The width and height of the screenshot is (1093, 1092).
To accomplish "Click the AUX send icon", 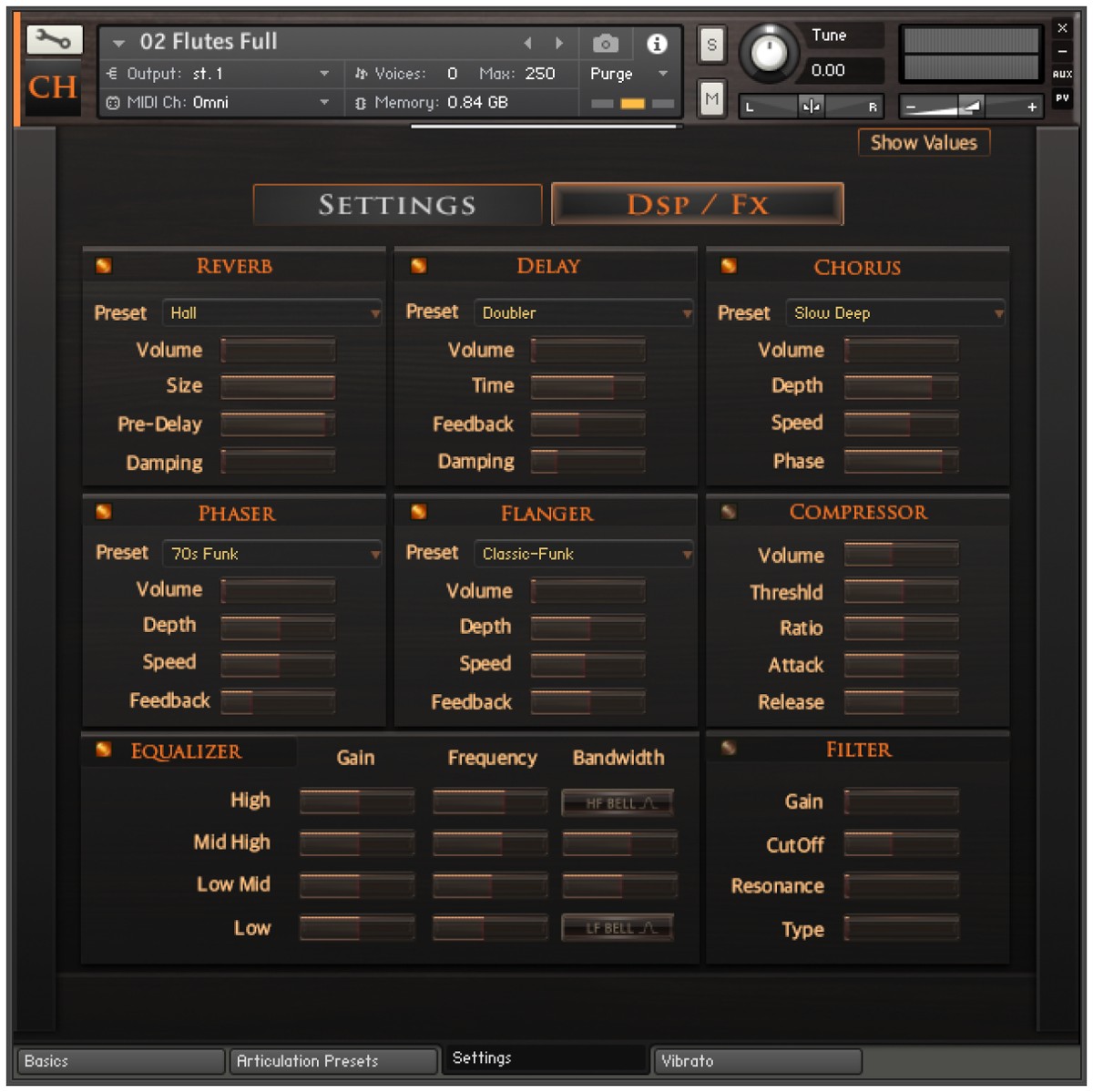I will pyautogui.click(x=1062, y=74).
